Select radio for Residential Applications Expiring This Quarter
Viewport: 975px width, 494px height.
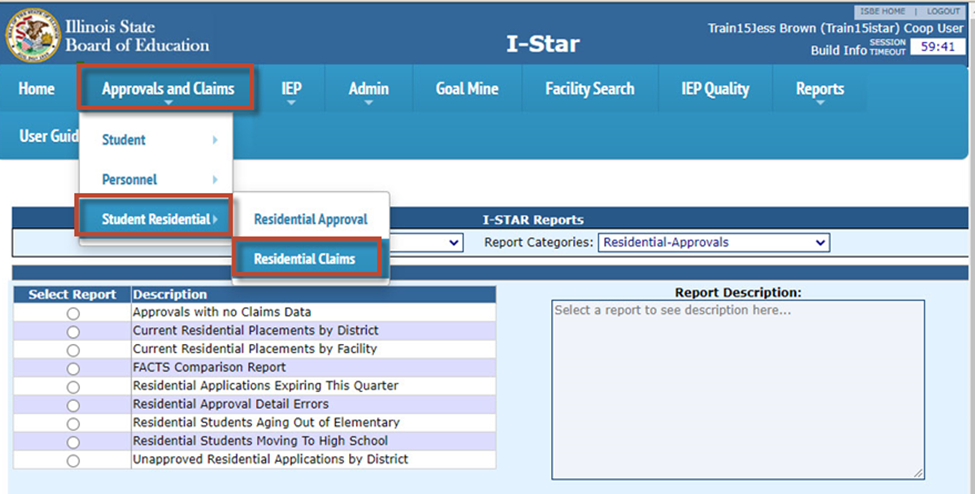click(x=73, y=387)
